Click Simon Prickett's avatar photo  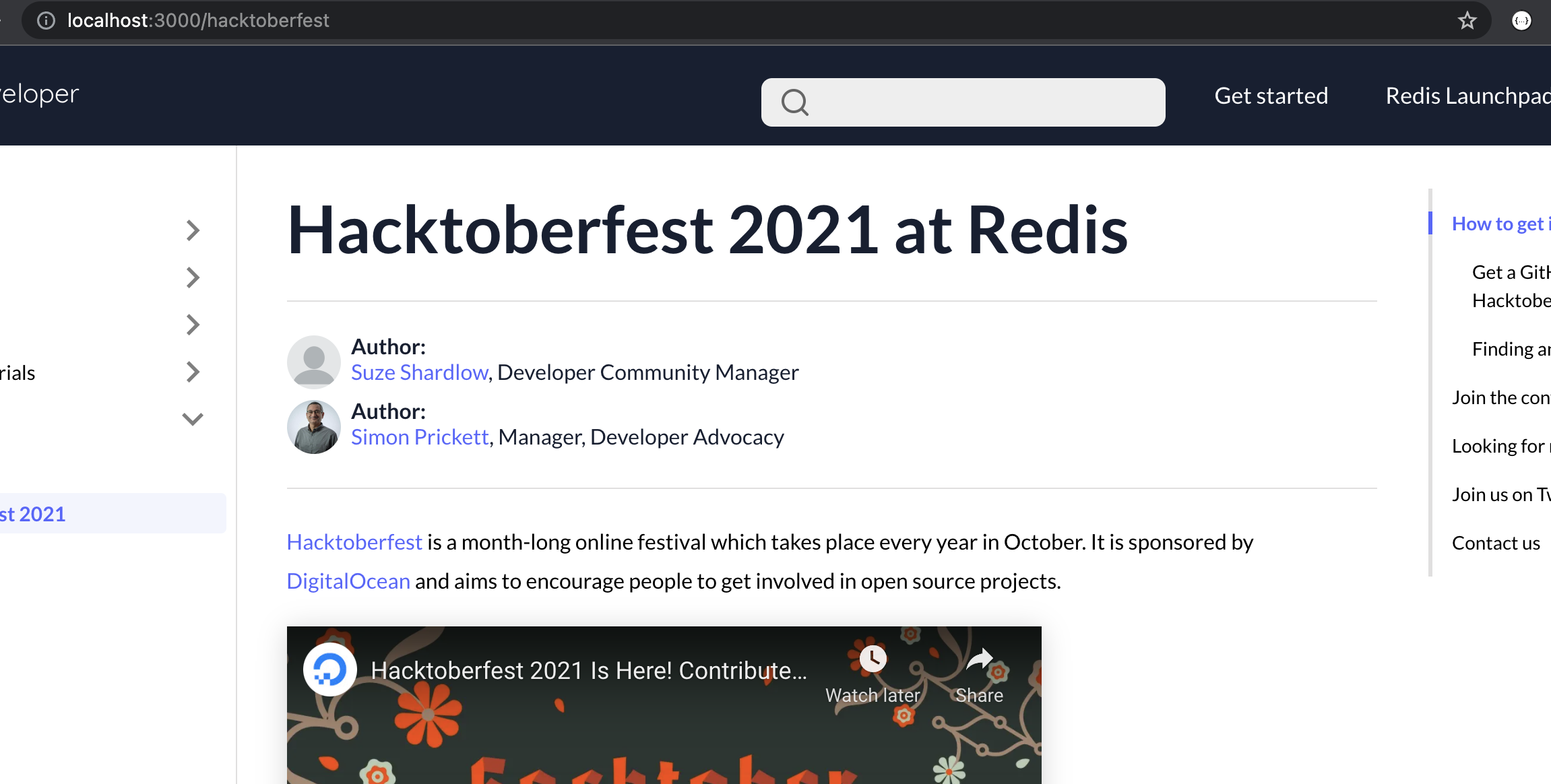click(x=313, y=427)
